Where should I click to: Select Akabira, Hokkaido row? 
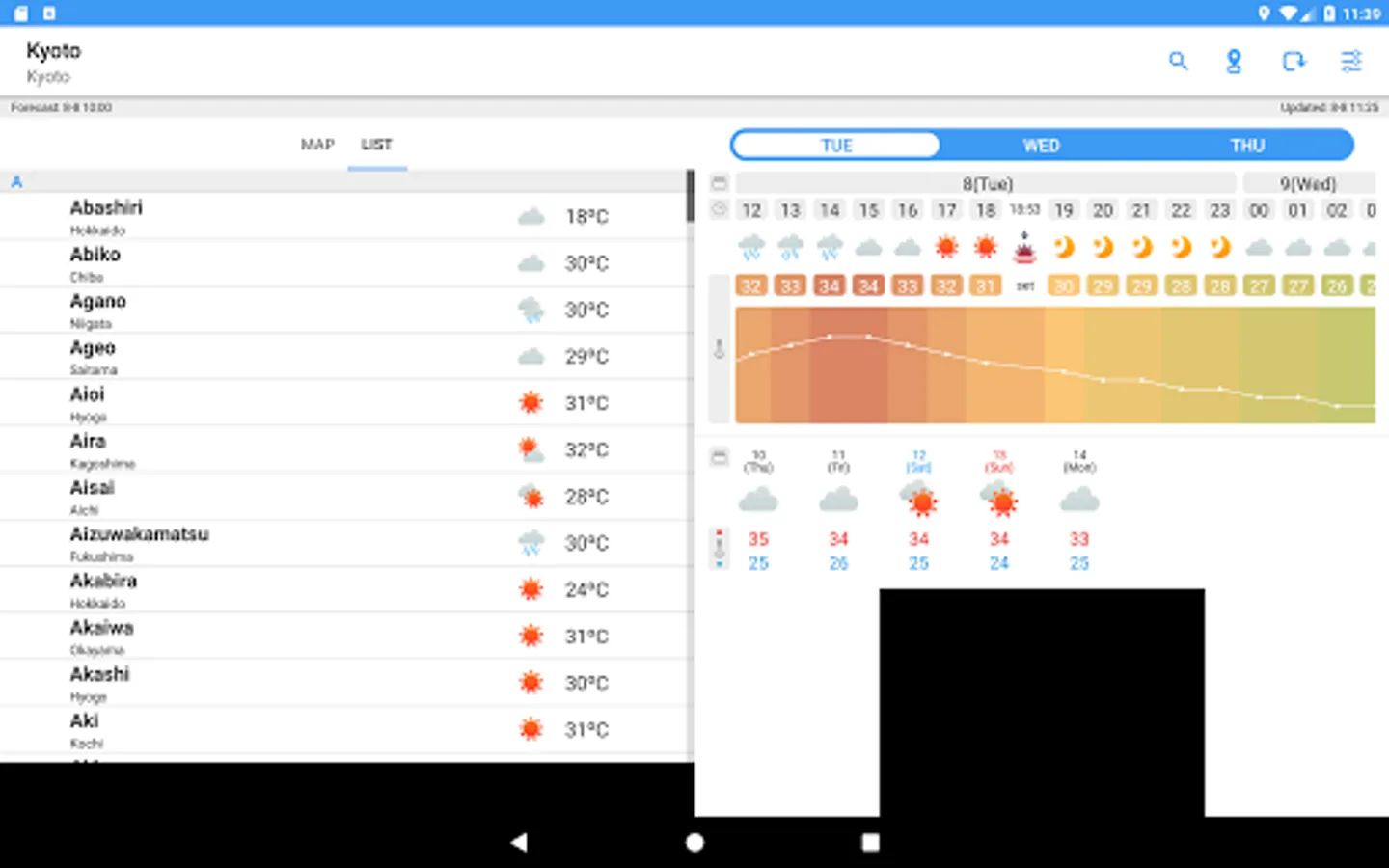coord(343,589)
